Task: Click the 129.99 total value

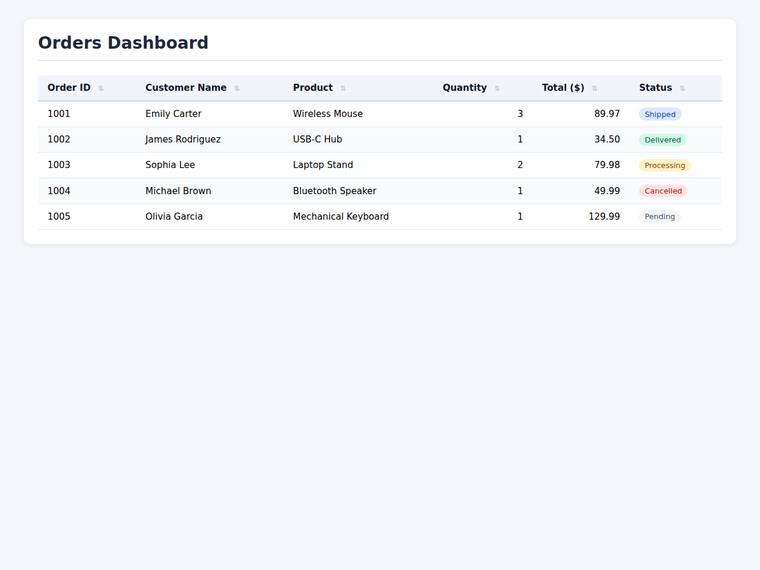Action: [604, 217]
